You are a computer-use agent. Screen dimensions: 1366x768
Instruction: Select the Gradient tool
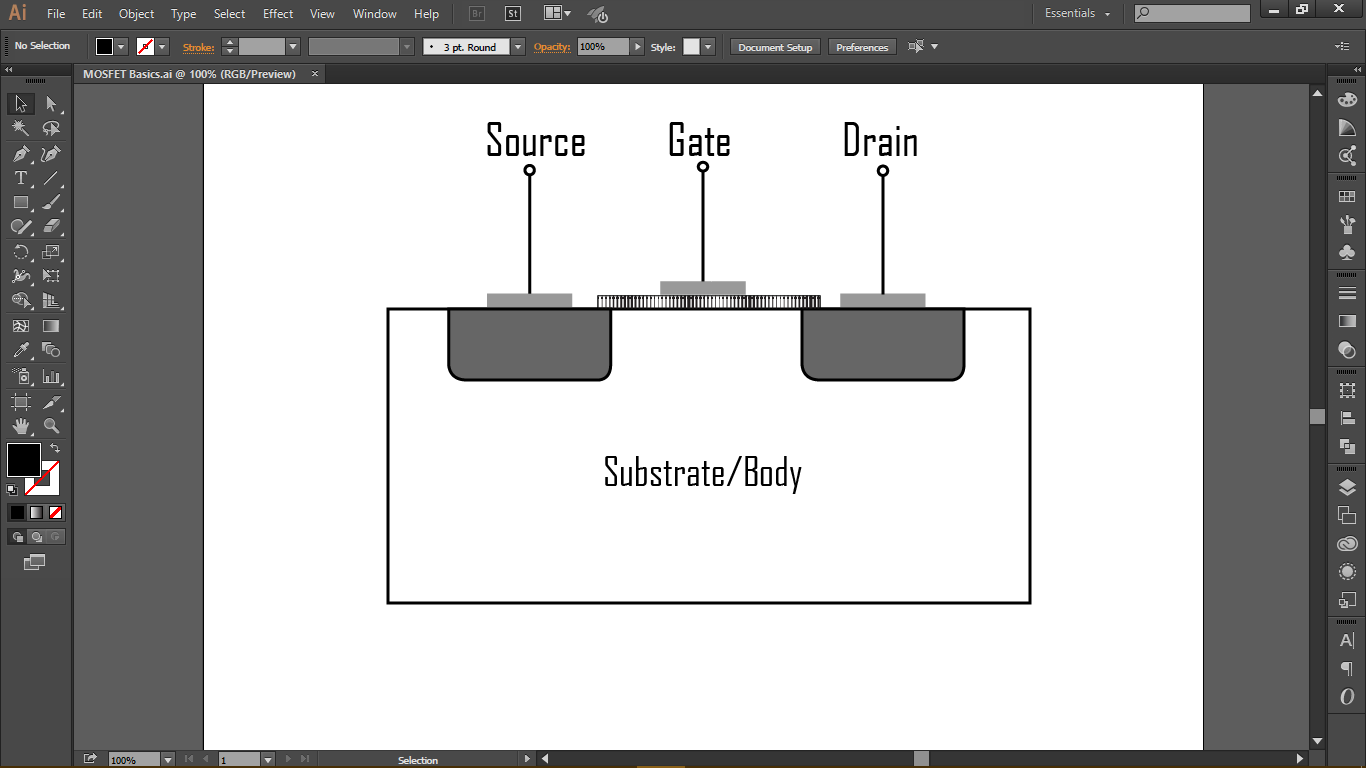point(51,326)
